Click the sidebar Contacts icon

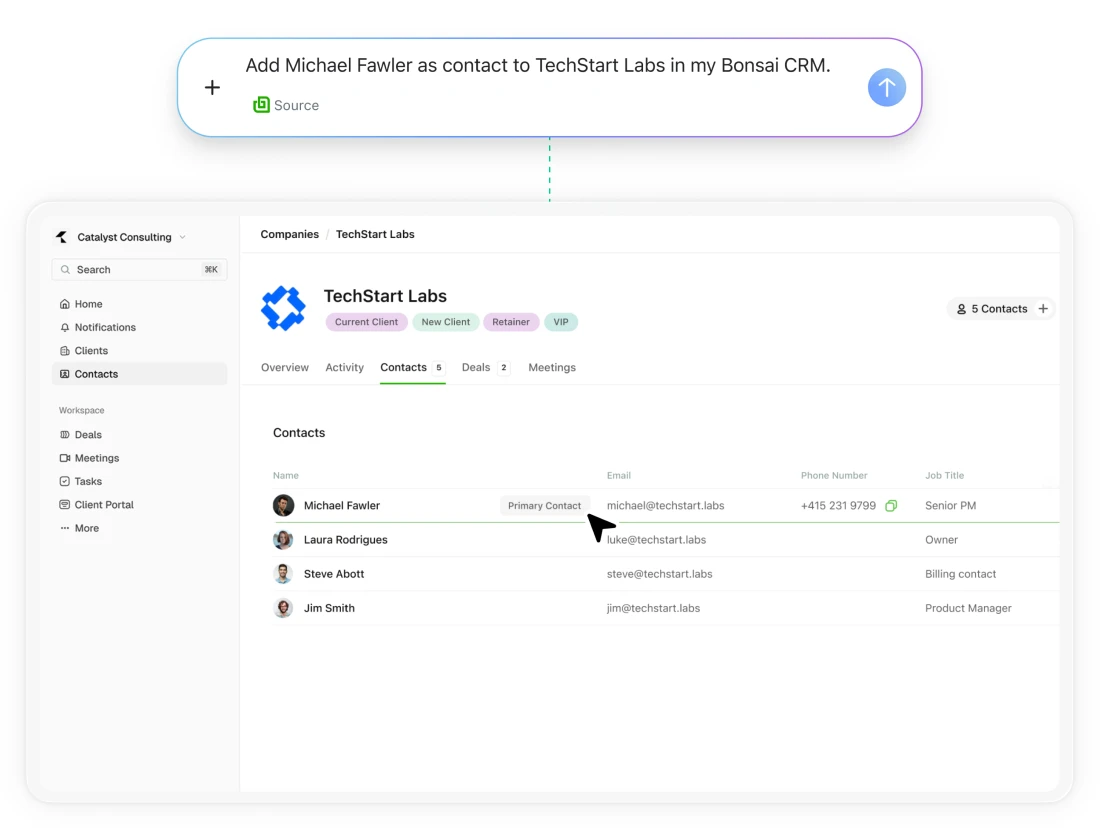pos(65,374)
